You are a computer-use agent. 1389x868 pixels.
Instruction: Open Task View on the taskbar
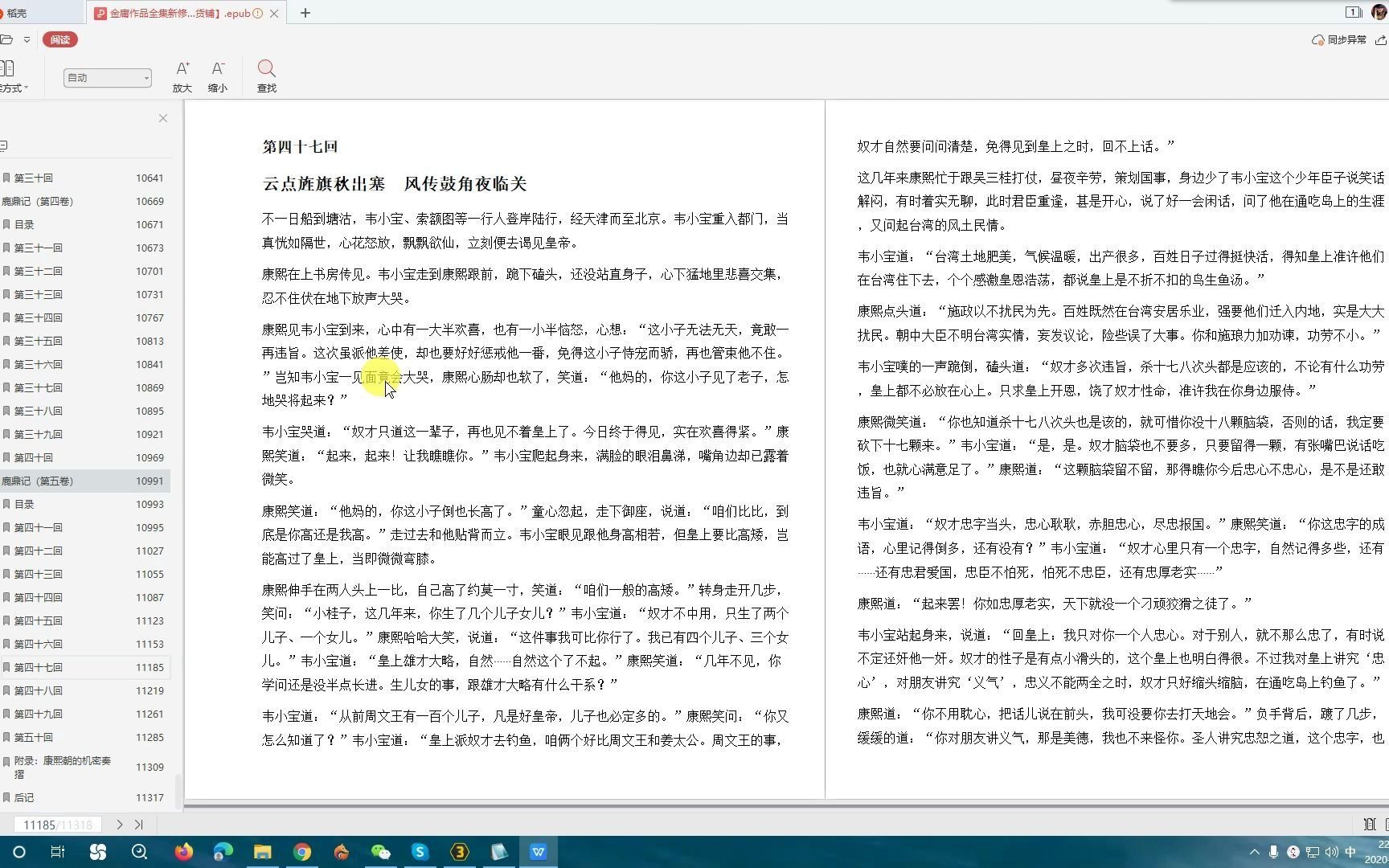[x=58, y=852]
